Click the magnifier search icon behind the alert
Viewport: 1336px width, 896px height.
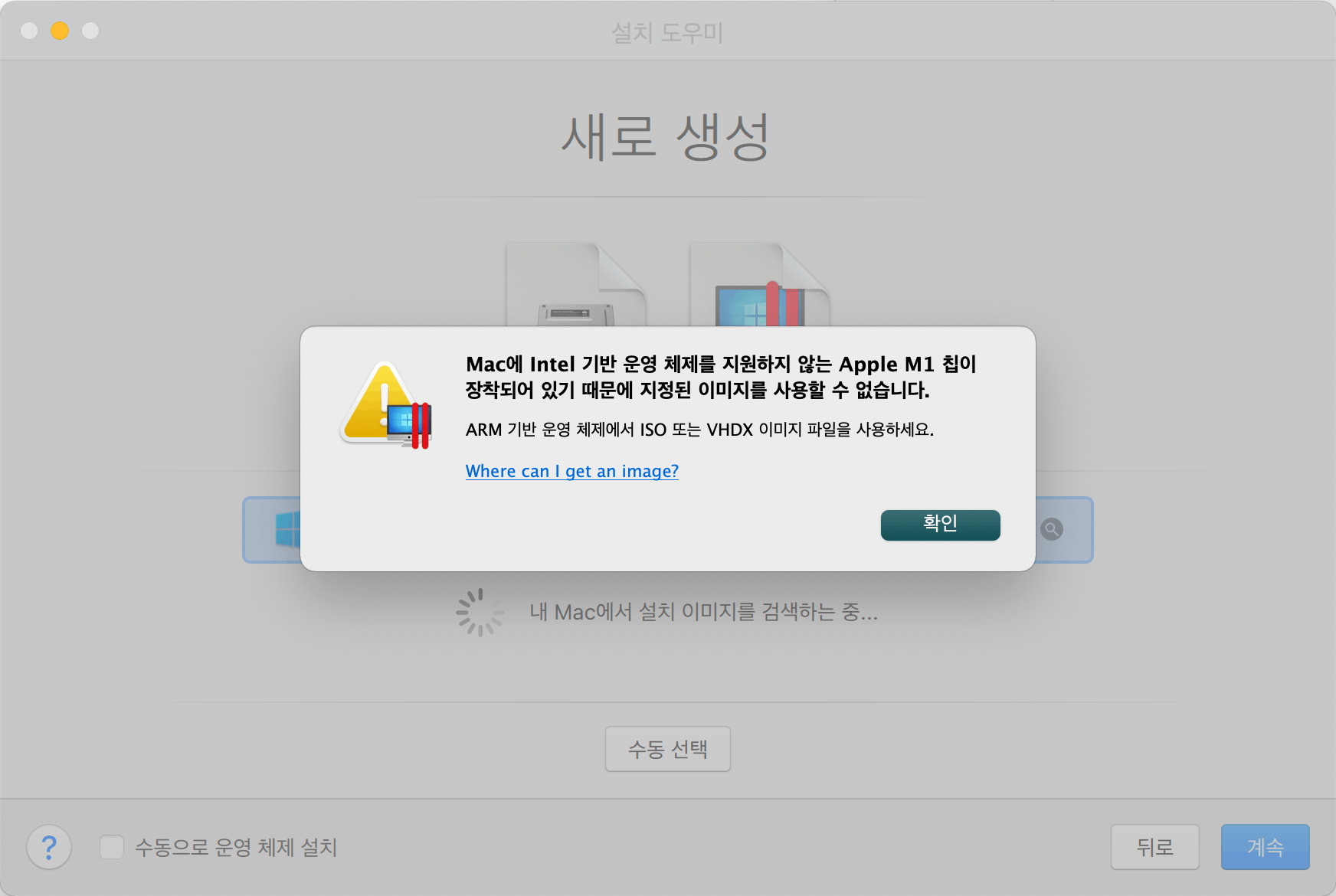(x=1052, y=529)
